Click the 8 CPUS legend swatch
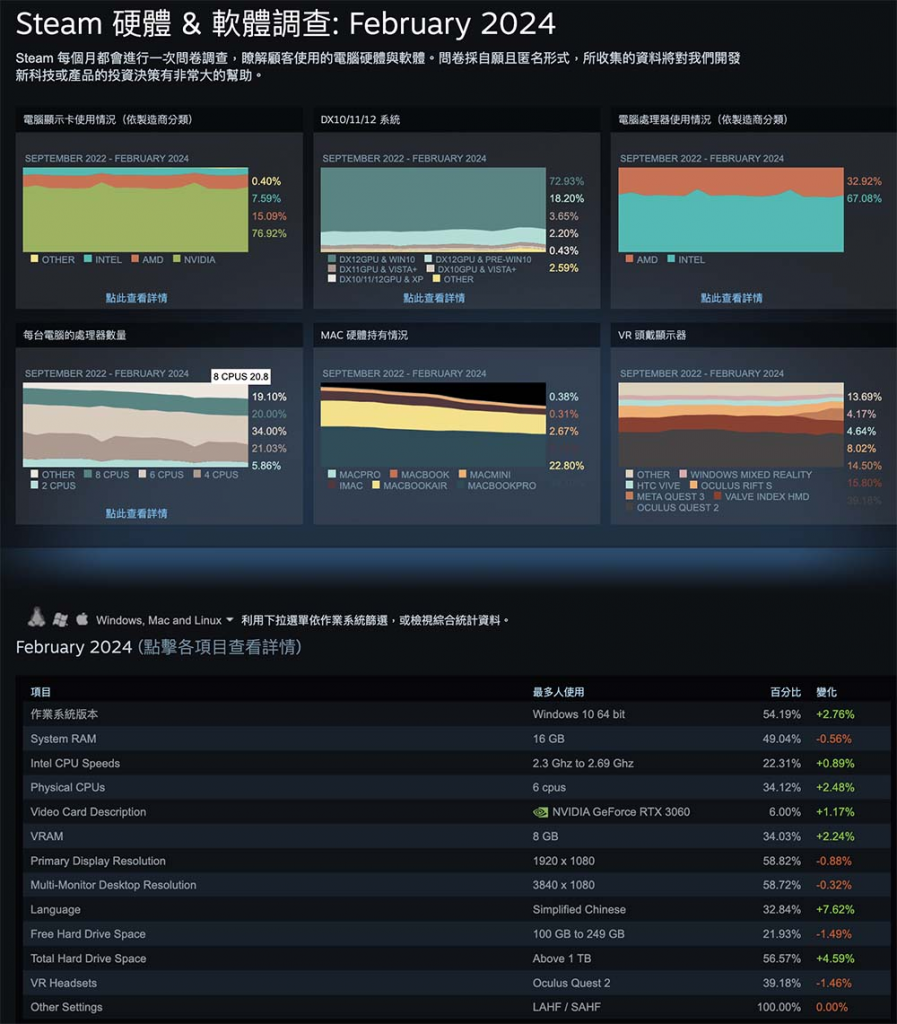 click(88, 474)
